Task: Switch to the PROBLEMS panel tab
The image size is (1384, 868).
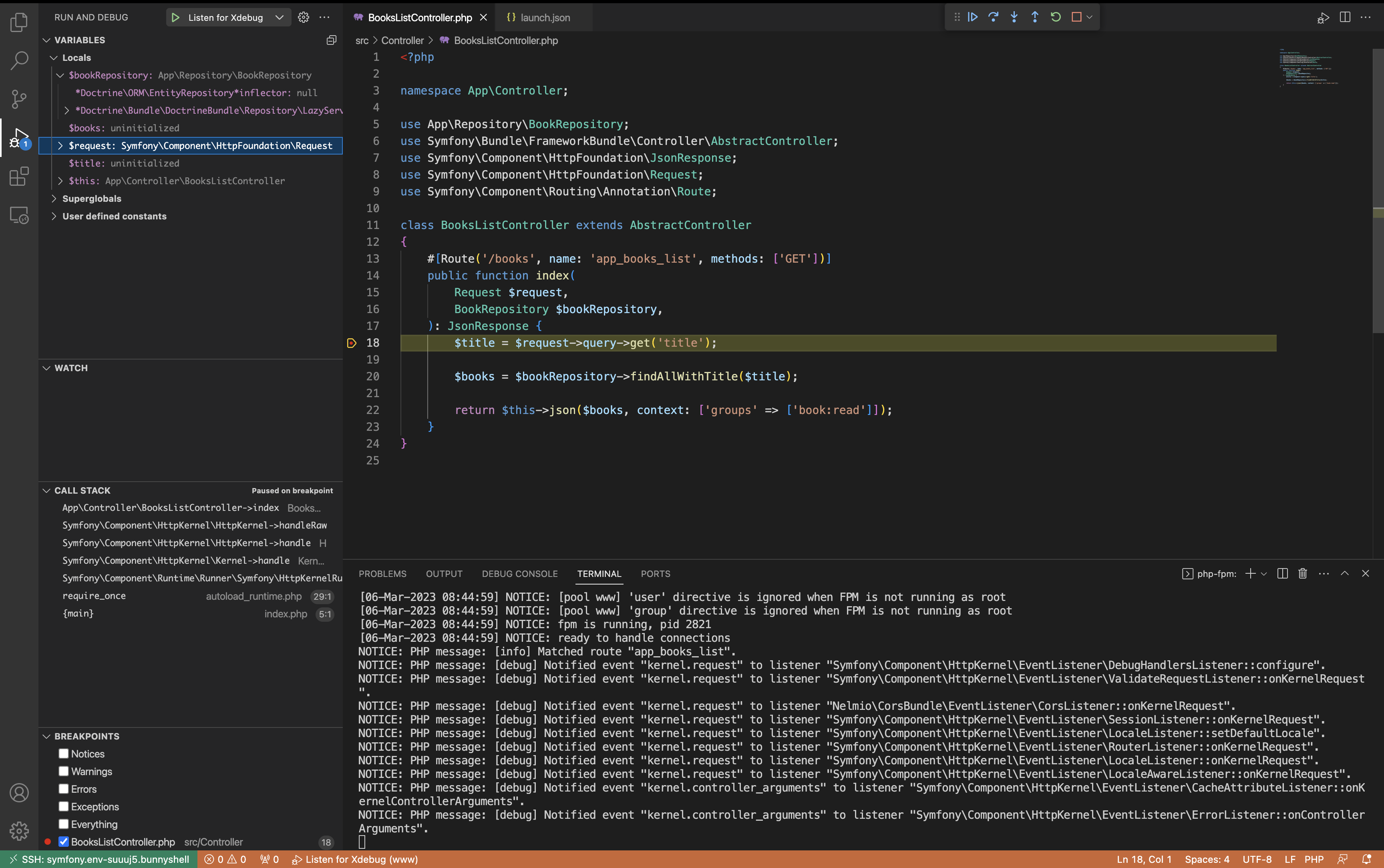Action: point(382,573)
